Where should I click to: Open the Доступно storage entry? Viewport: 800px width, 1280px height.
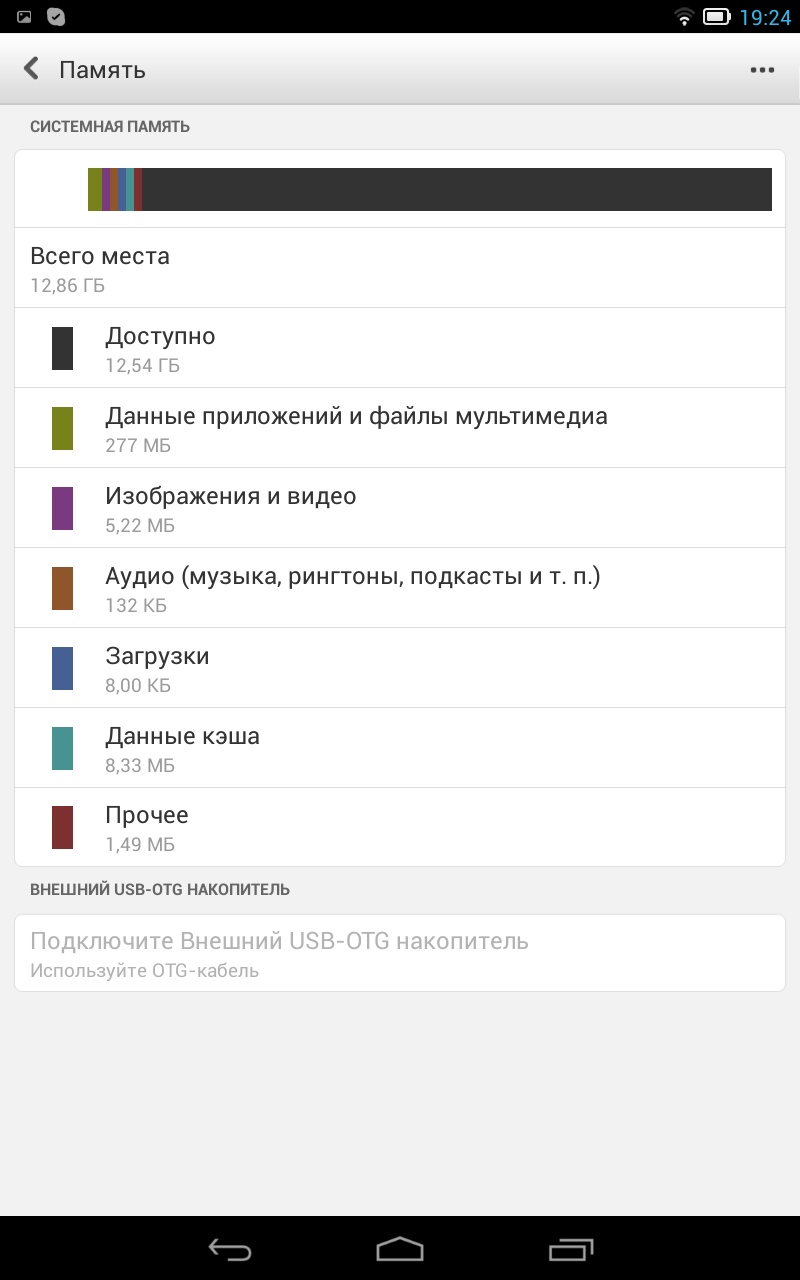400,348
